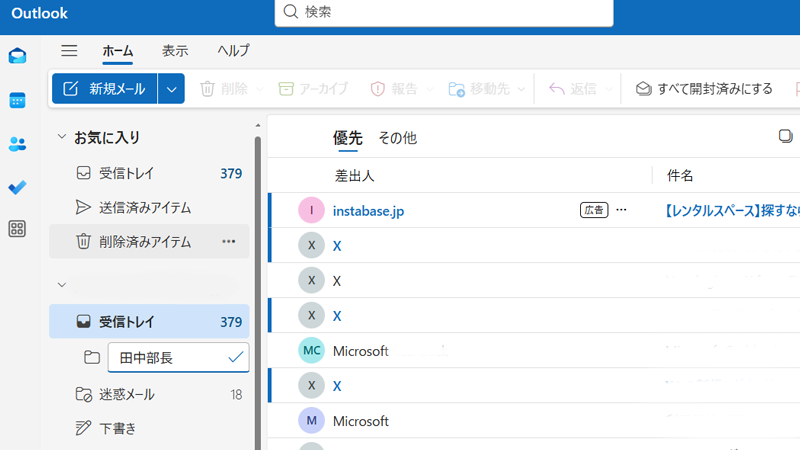
Task: Open the ヘルプ tab
Action: pos(233,51)
